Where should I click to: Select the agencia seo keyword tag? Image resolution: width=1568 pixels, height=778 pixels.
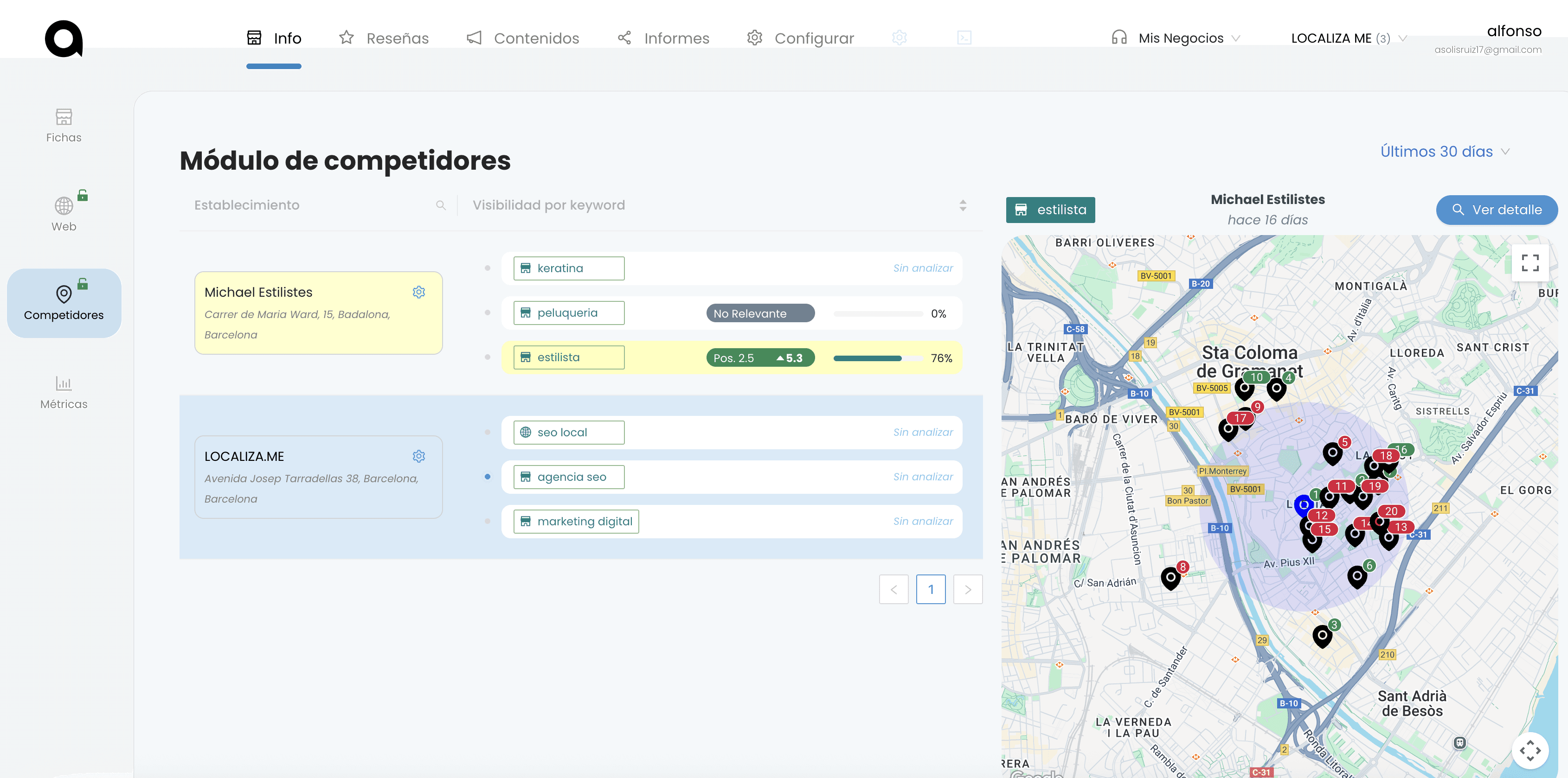coord(569,477)
